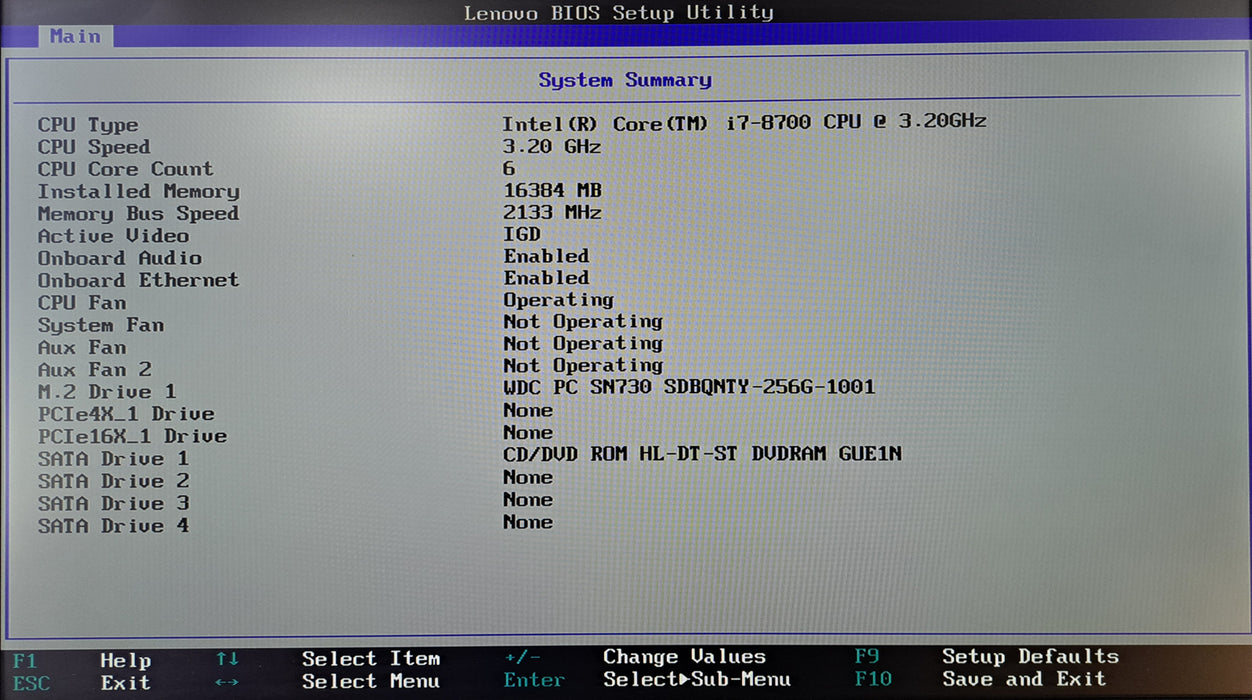The width and height of the screenshot is (1252, 700).
Task: Click the CPU Type label
Action: (x=88, y=125)
